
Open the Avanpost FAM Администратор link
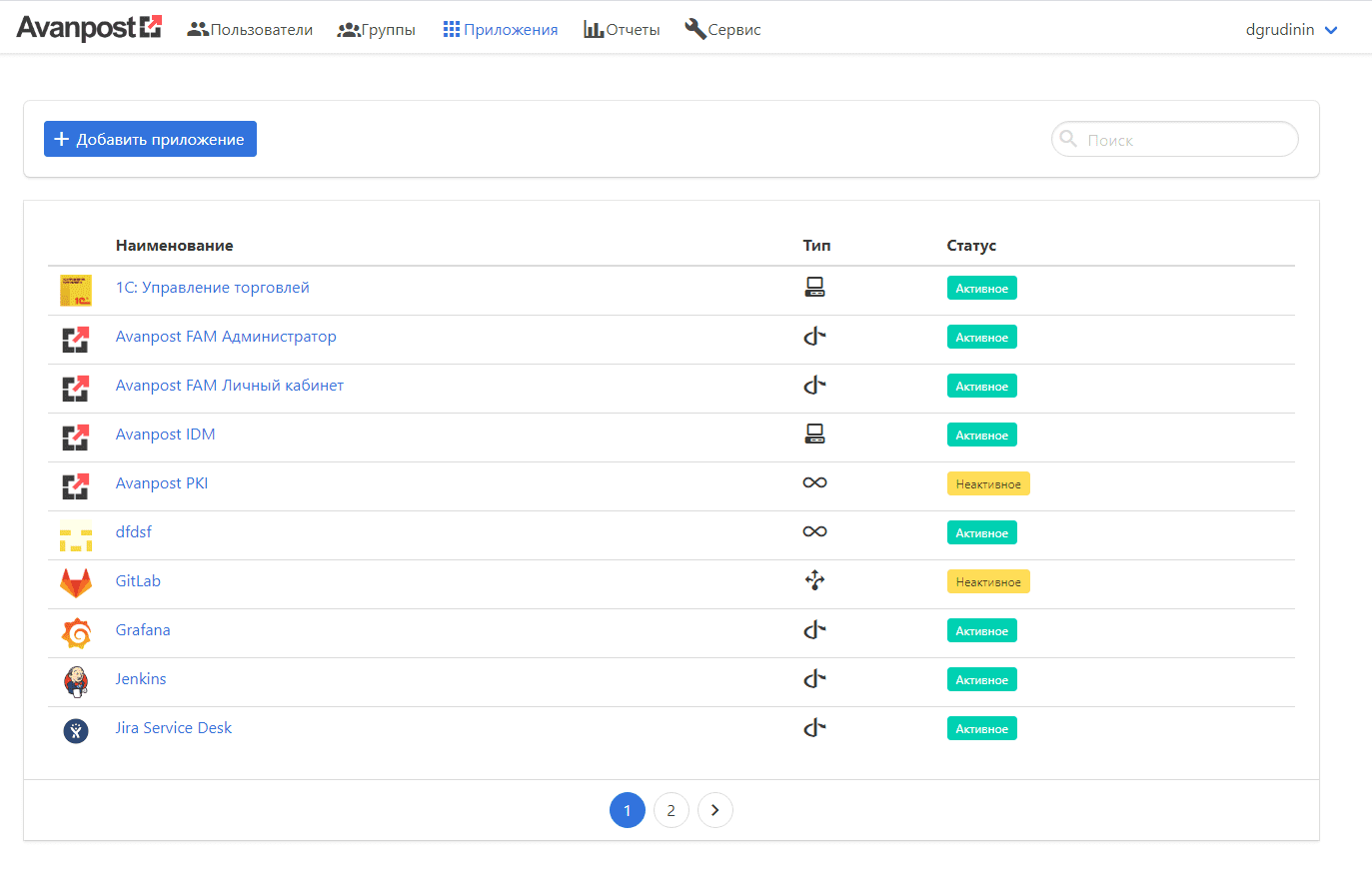(226, 337)
